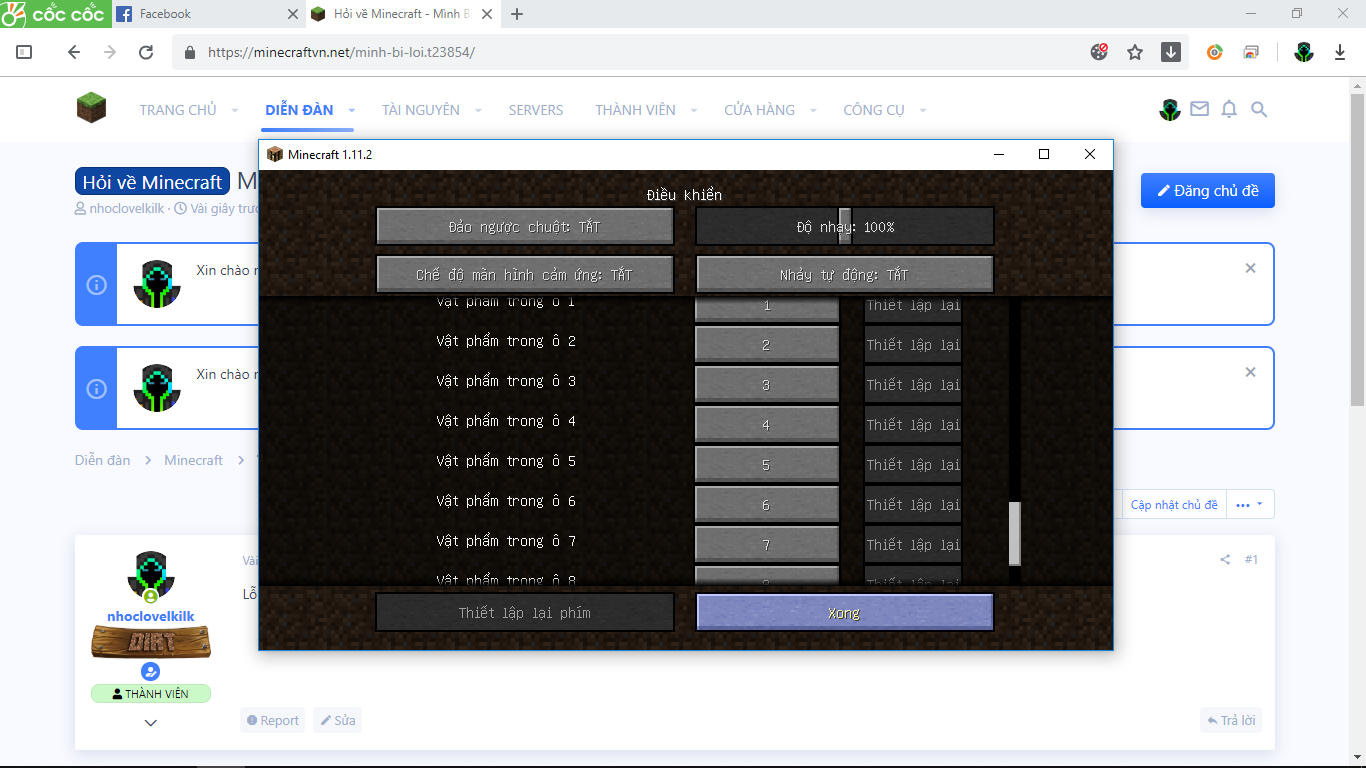Show browser downloads with the arrow icon

[1340, 52]
